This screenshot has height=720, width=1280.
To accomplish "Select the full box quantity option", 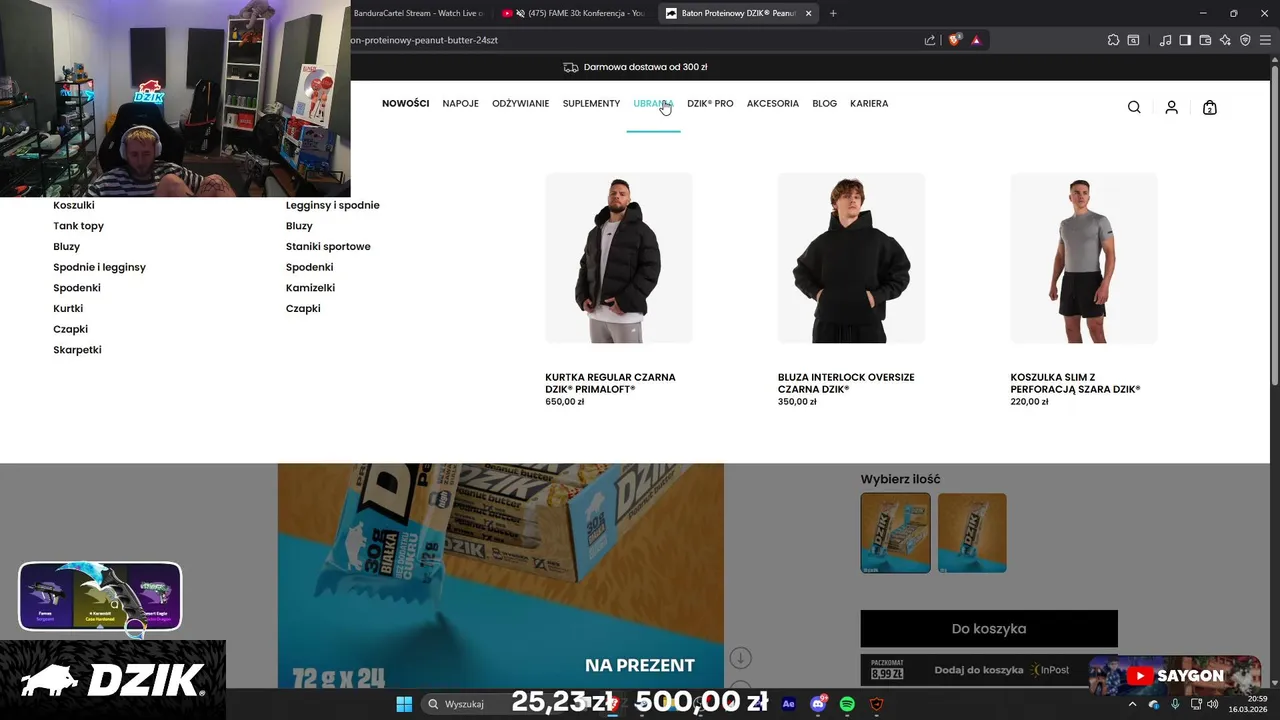I will pyautogui.click(x=895, y=533).
